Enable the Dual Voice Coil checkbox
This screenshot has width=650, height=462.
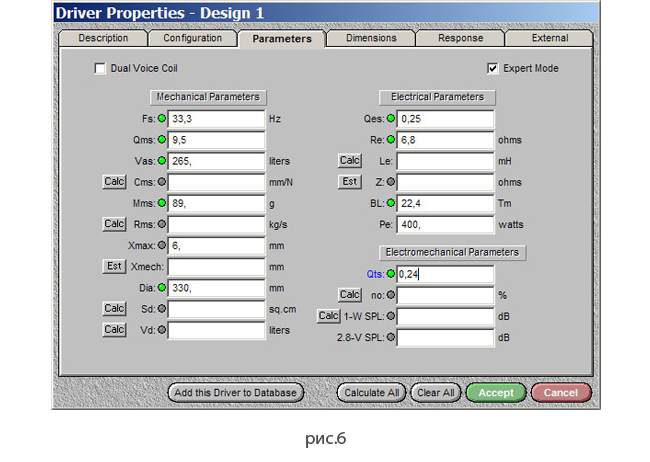100,68
